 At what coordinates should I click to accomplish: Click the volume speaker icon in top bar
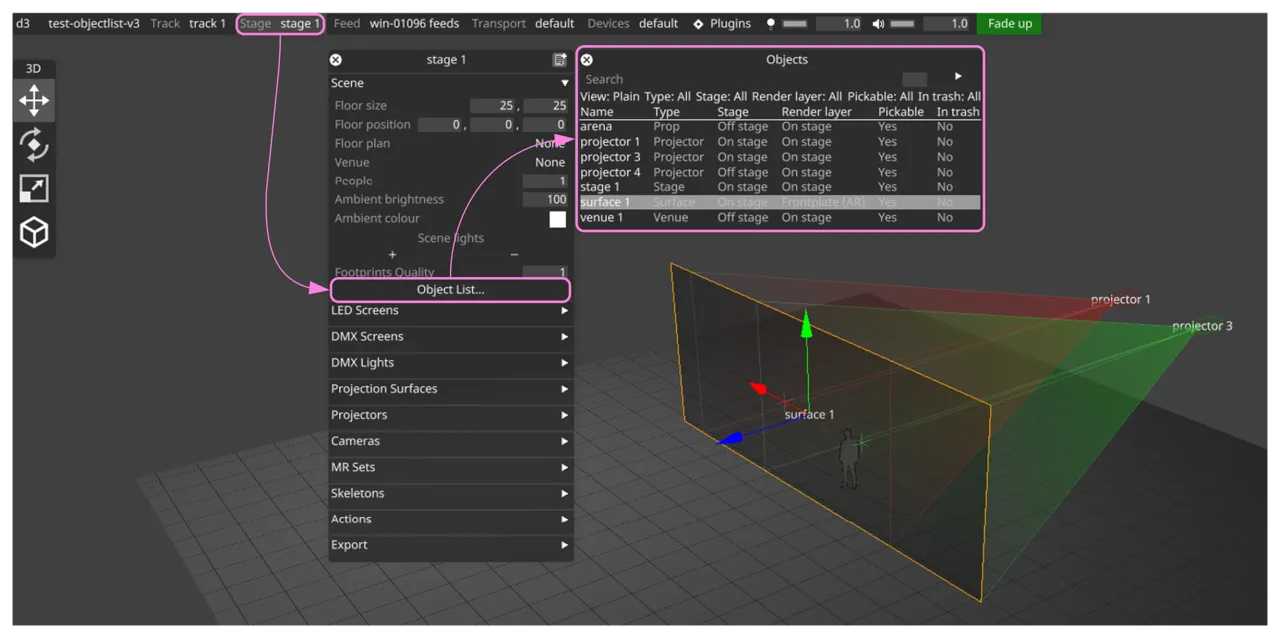878,23
